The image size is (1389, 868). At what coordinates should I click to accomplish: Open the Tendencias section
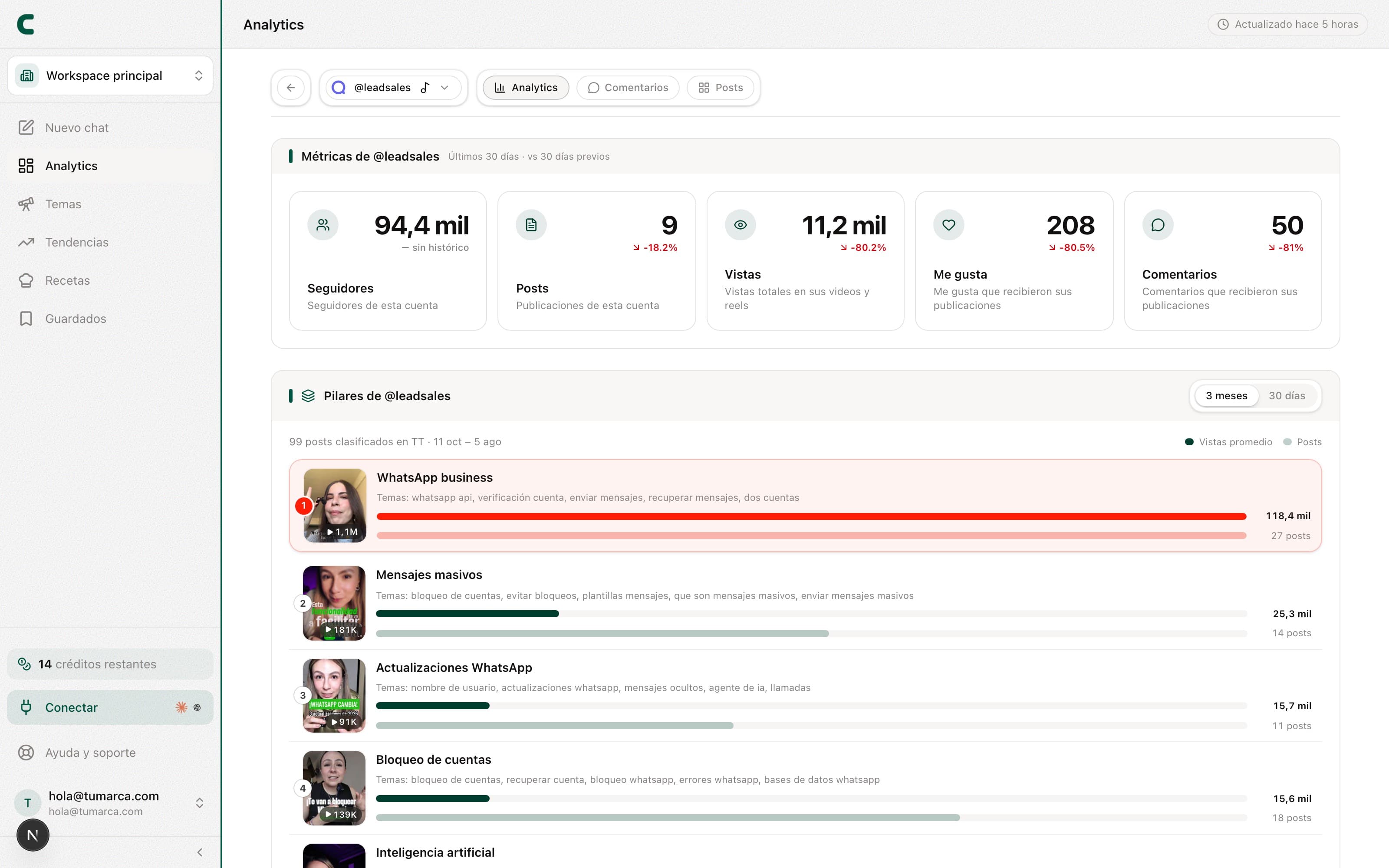pyautogui.click(x=110, y=242)
